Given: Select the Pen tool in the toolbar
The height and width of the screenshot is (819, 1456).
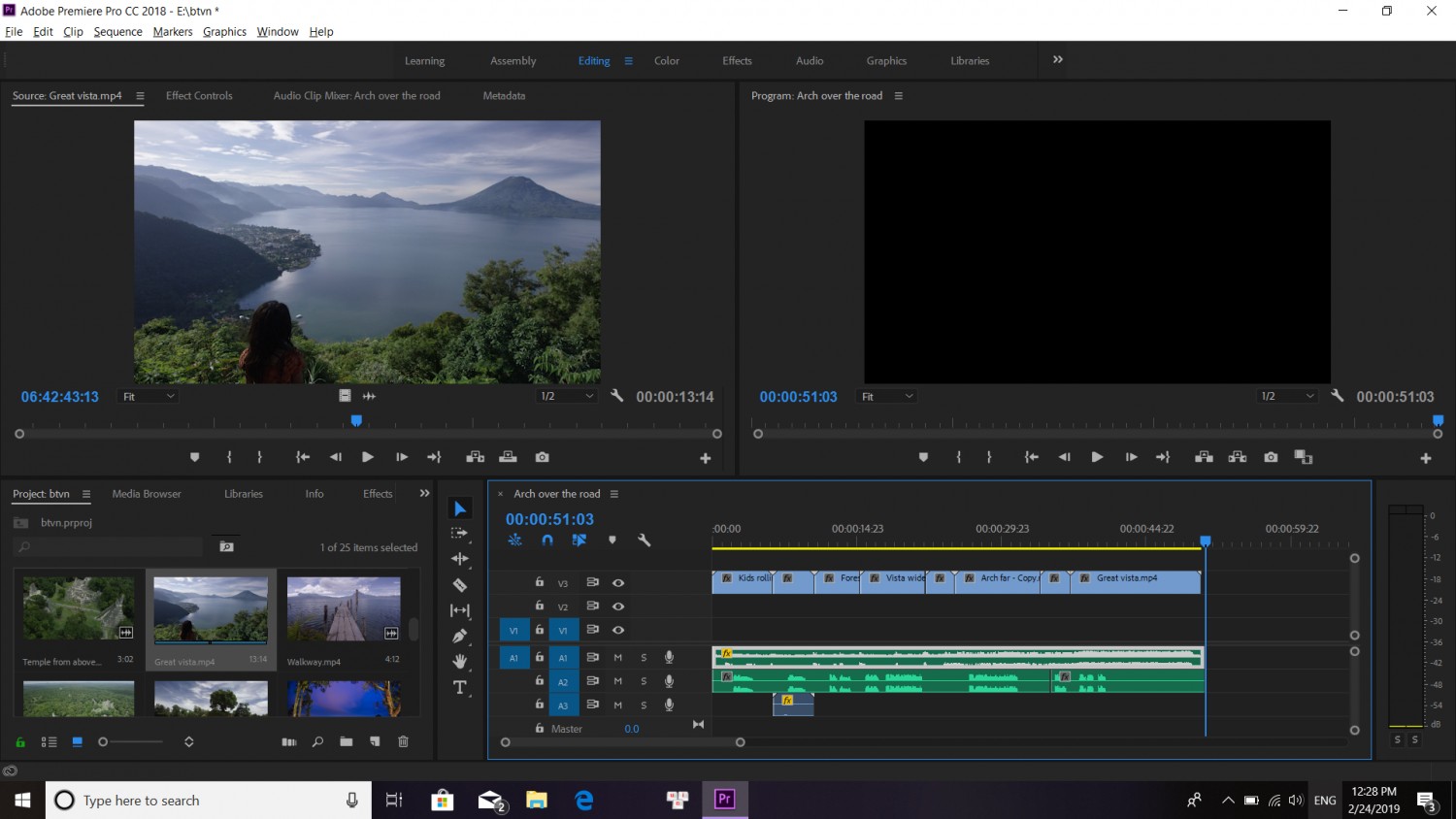Looking at the screenshot, I should click(460, 636).
